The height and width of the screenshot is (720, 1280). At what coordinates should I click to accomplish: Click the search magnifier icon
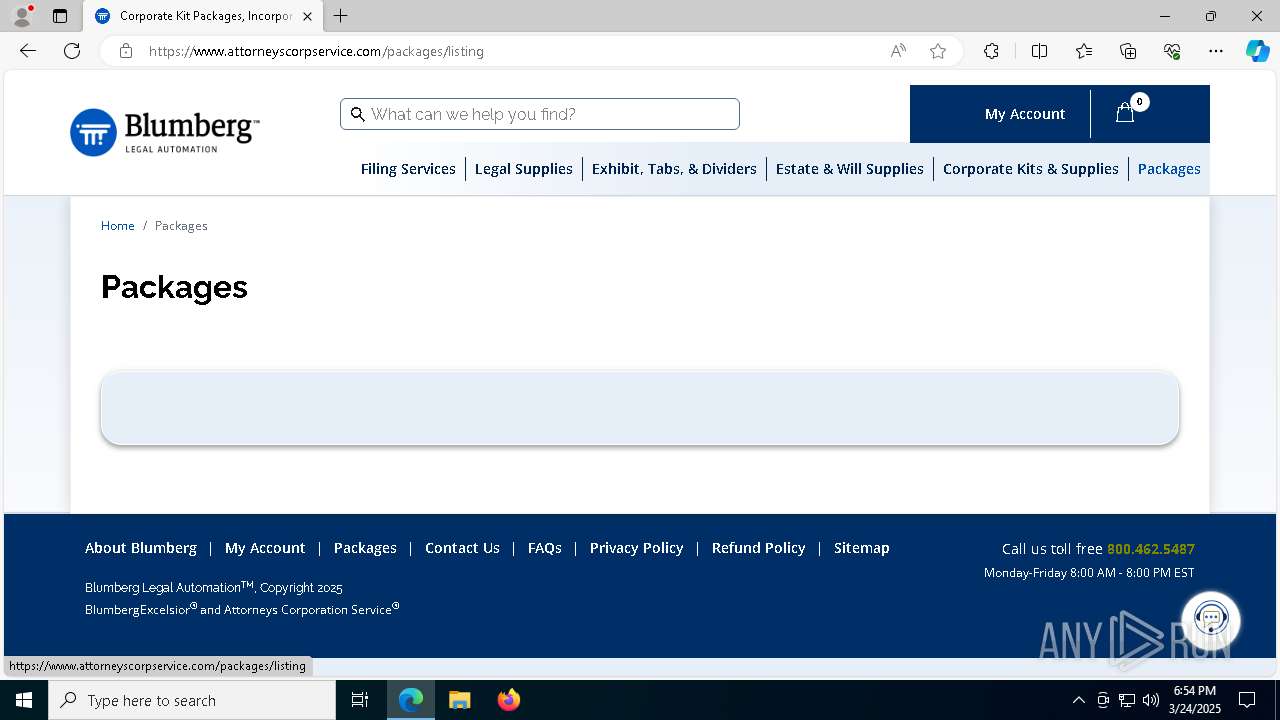point(357,114)
